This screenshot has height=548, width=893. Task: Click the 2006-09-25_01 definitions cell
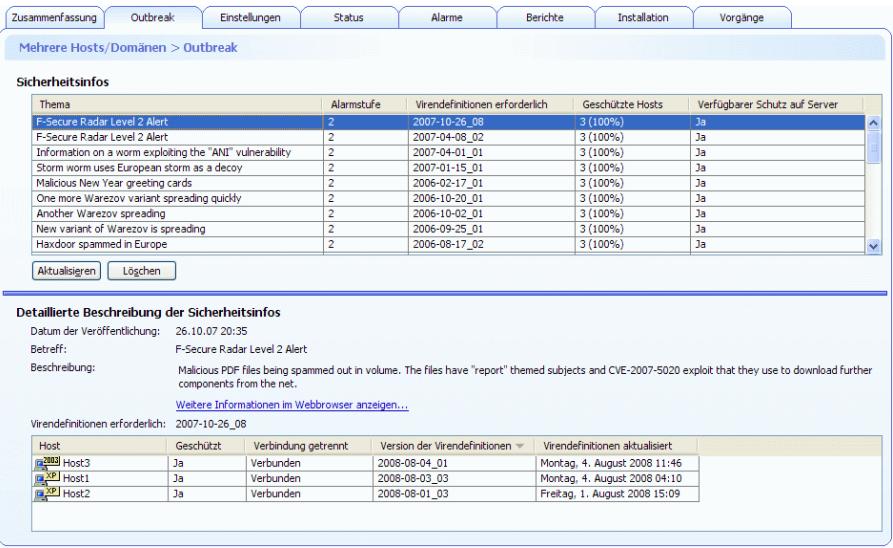pos(492,230)
